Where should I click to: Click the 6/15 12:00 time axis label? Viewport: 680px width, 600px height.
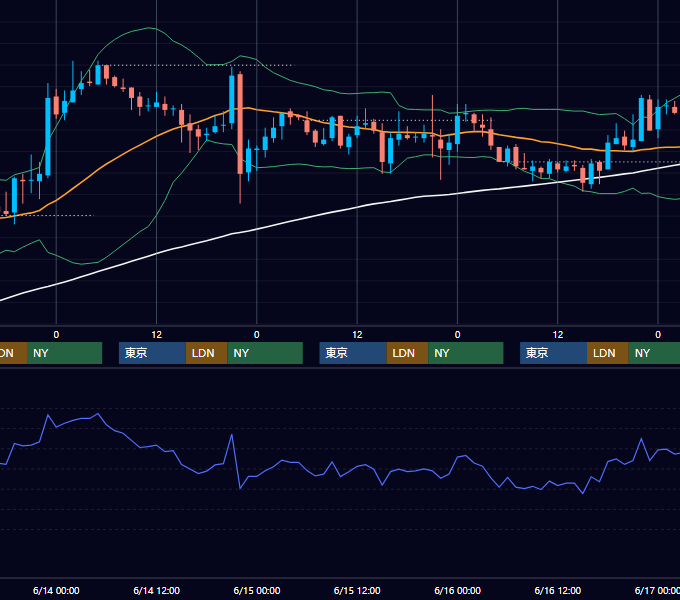coord(357,590)
